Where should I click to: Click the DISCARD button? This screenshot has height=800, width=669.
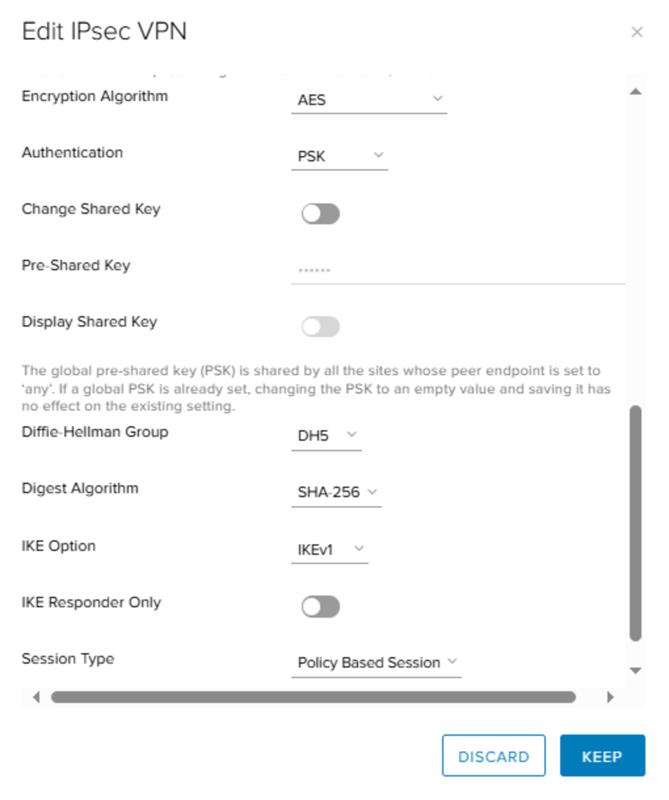pyautogui.click(x=493, y=756)
